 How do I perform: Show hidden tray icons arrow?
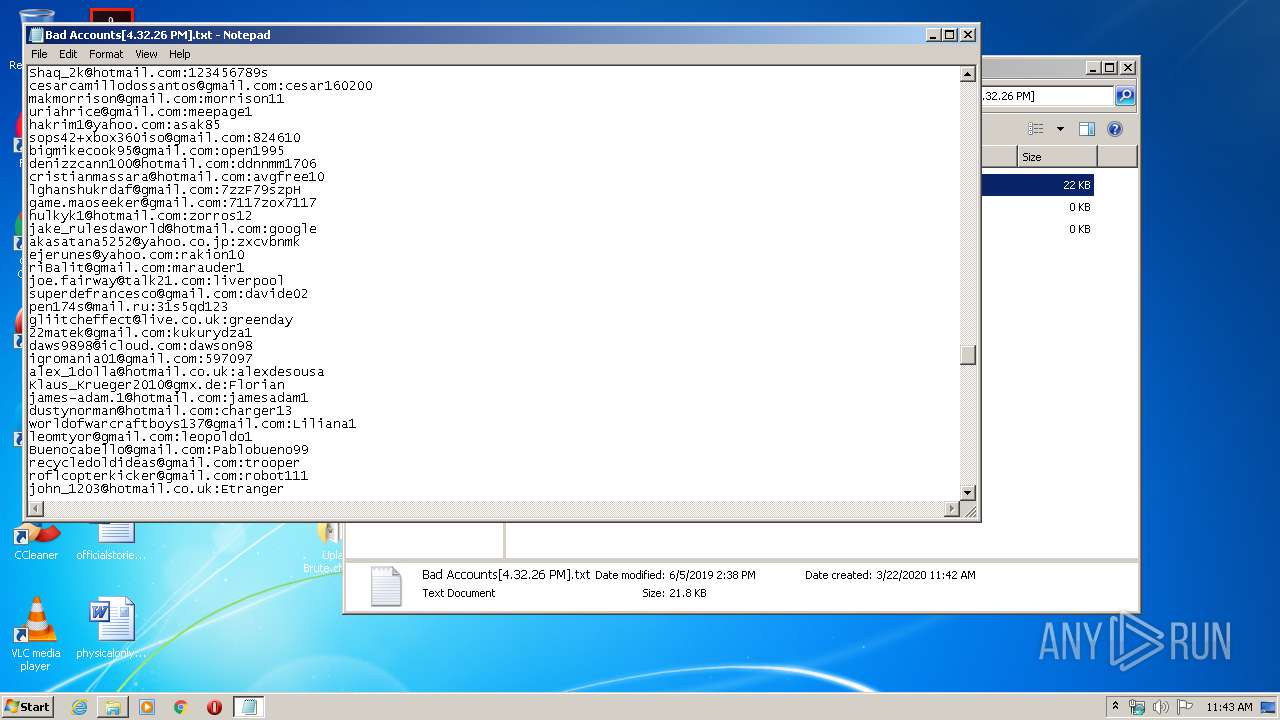click(1115, 707)
